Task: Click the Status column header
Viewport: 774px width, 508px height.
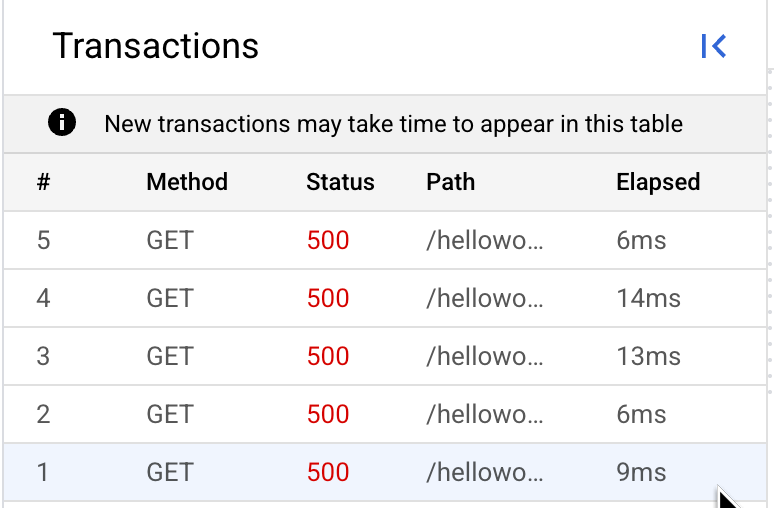Action: coord(340,182)
